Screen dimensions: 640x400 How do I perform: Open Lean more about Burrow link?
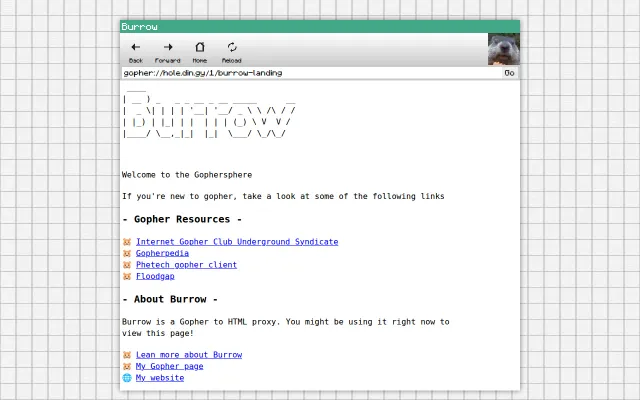tap(189, 355)
